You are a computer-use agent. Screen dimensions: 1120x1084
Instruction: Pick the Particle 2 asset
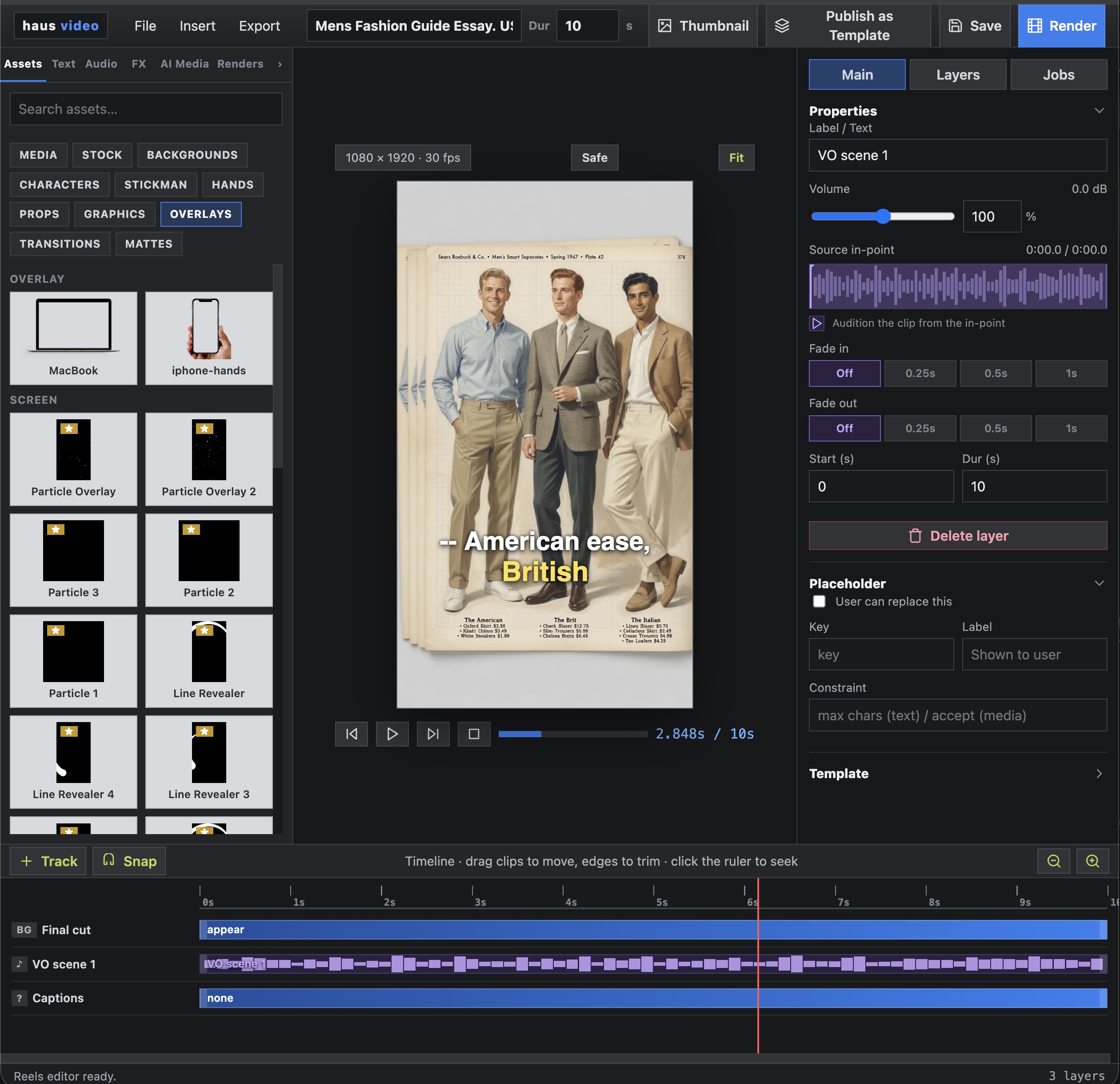tap(209, 560)
